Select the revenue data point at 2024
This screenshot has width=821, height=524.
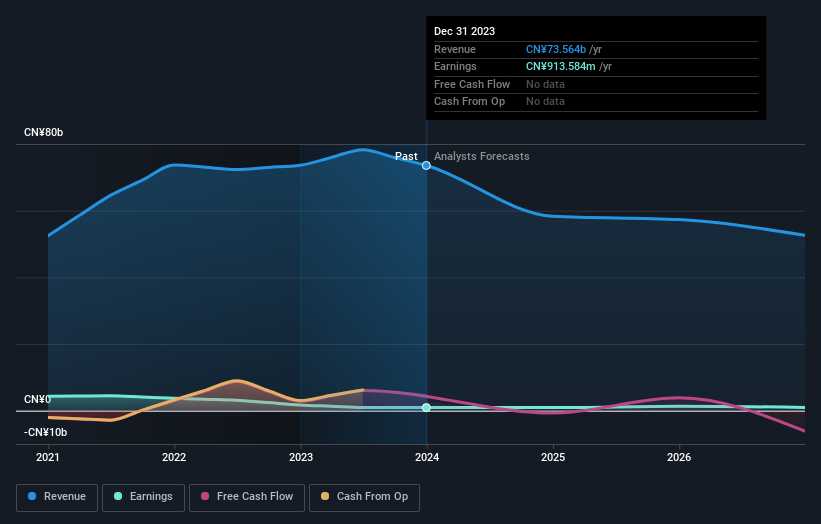426,165
